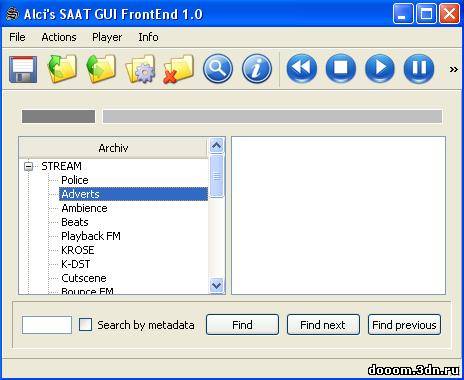Screen dimensions: 464x380
Task: Enable Search by metadata checkbox
Action: (85, 324)
